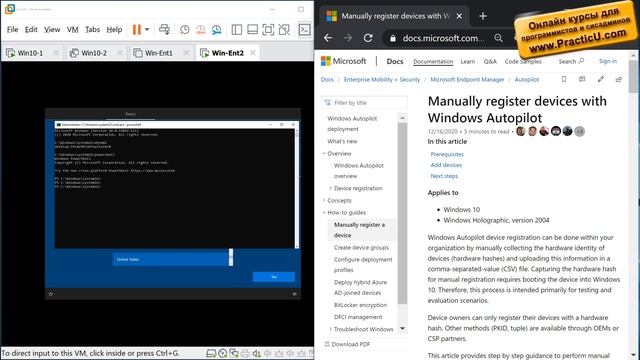The image size is (640, 360).
Task: Click the hard disk status icon in VMware status bar
Action: coord(211,353)
